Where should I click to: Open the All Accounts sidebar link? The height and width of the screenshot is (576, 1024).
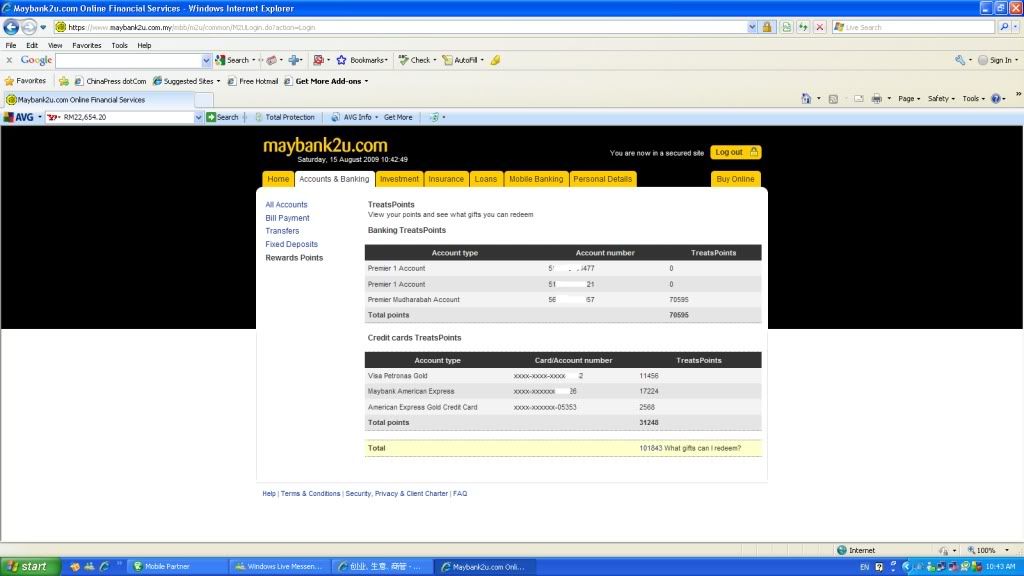tap(286, 204)
